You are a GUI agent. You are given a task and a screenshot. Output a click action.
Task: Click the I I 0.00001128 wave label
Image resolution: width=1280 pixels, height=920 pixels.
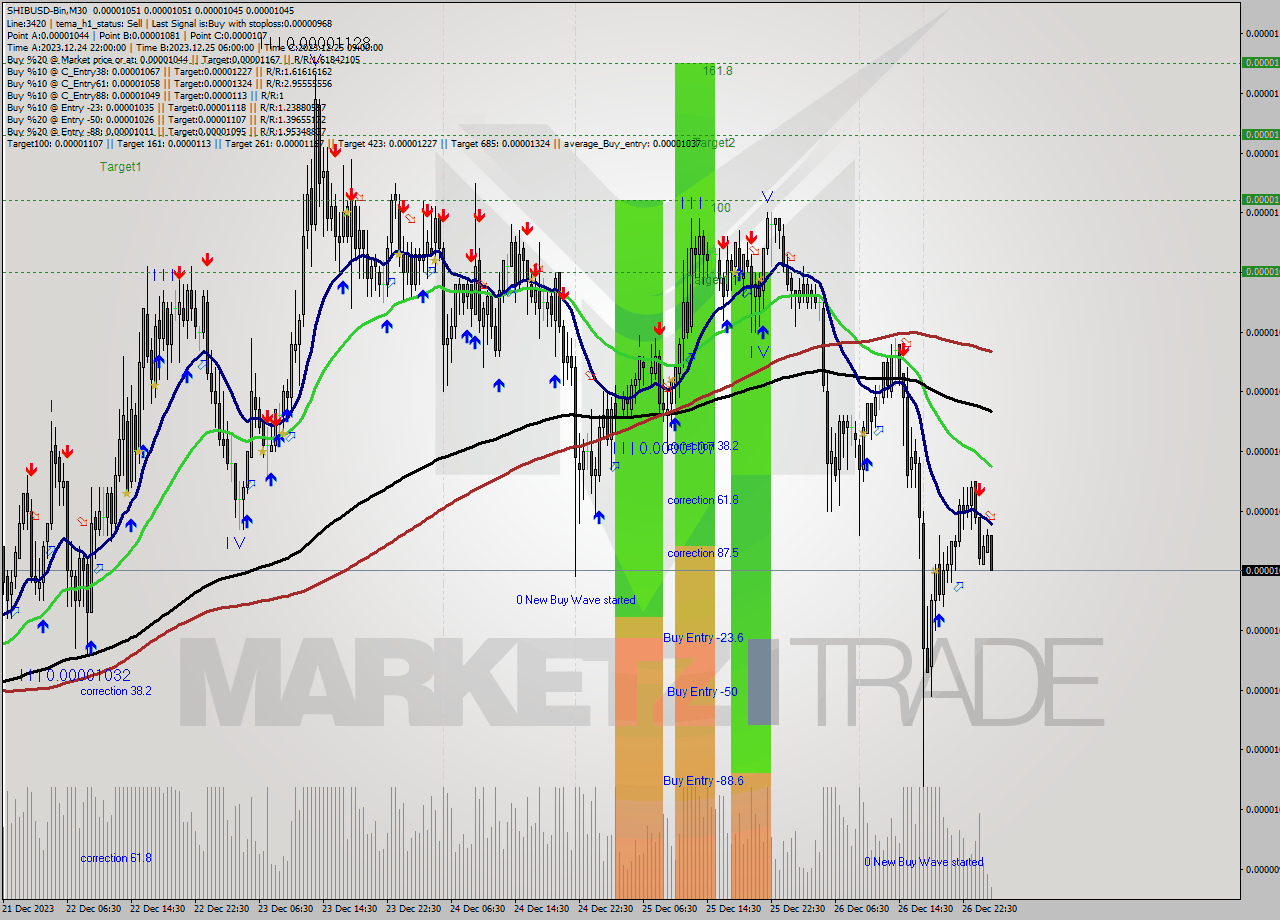318,44
